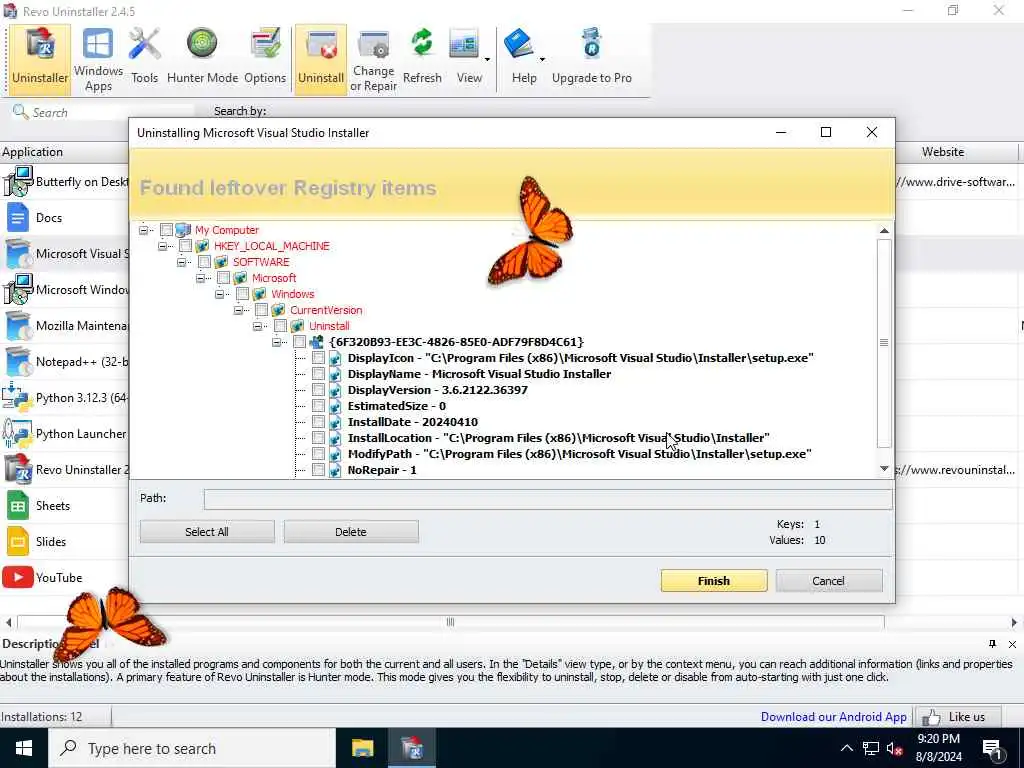Pin the Description panel
1024x768 pixels.
click(992, 644)
